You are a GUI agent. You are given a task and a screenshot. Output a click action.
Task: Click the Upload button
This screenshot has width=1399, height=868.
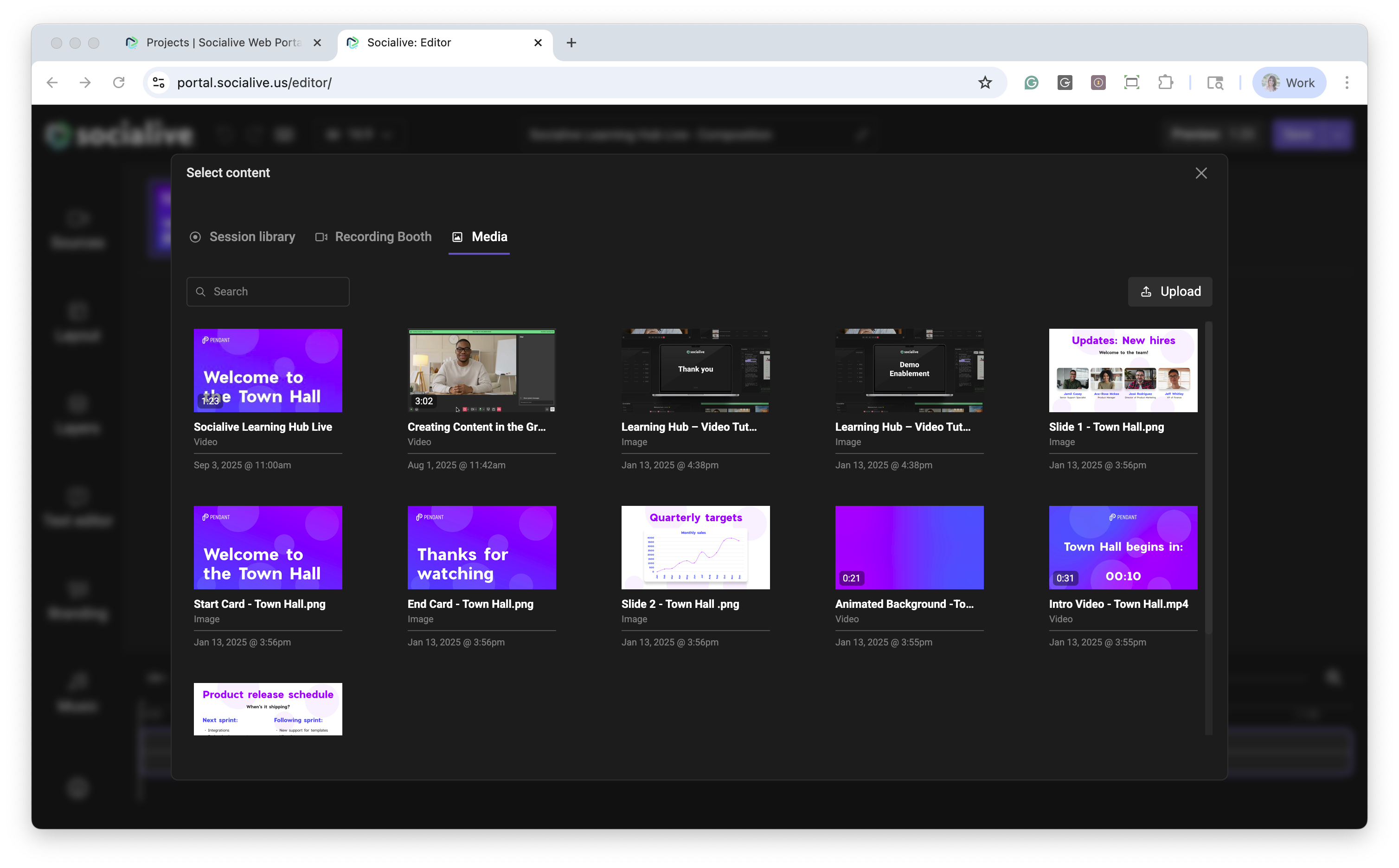pyautogui.click(x=1170, y=292)
